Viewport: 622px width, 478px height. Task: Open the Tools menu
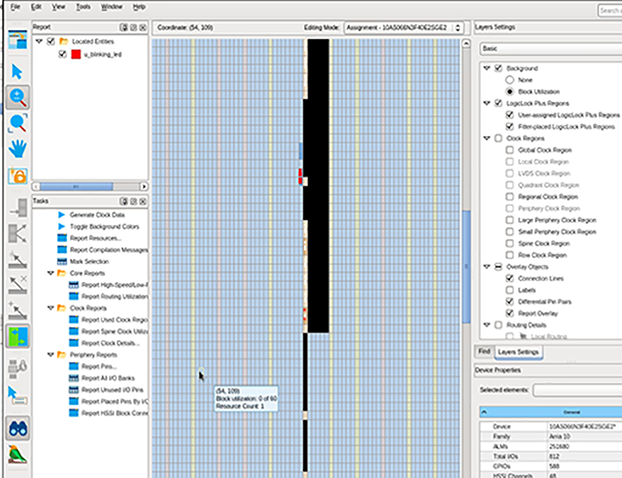pos(83,6)
